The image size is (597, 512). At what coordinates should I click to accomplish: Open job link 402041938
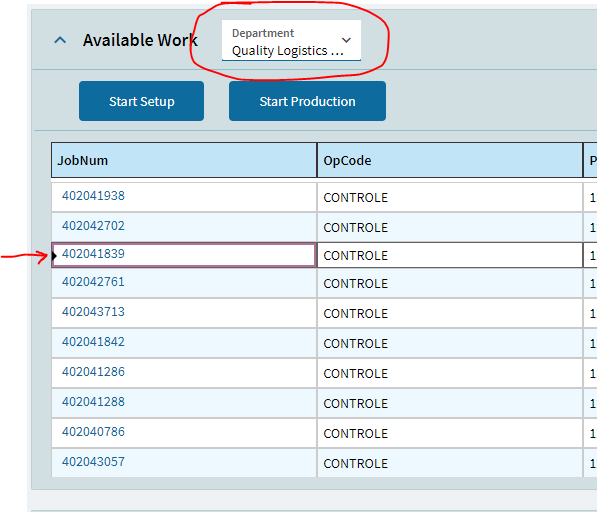tap(93, 196)
